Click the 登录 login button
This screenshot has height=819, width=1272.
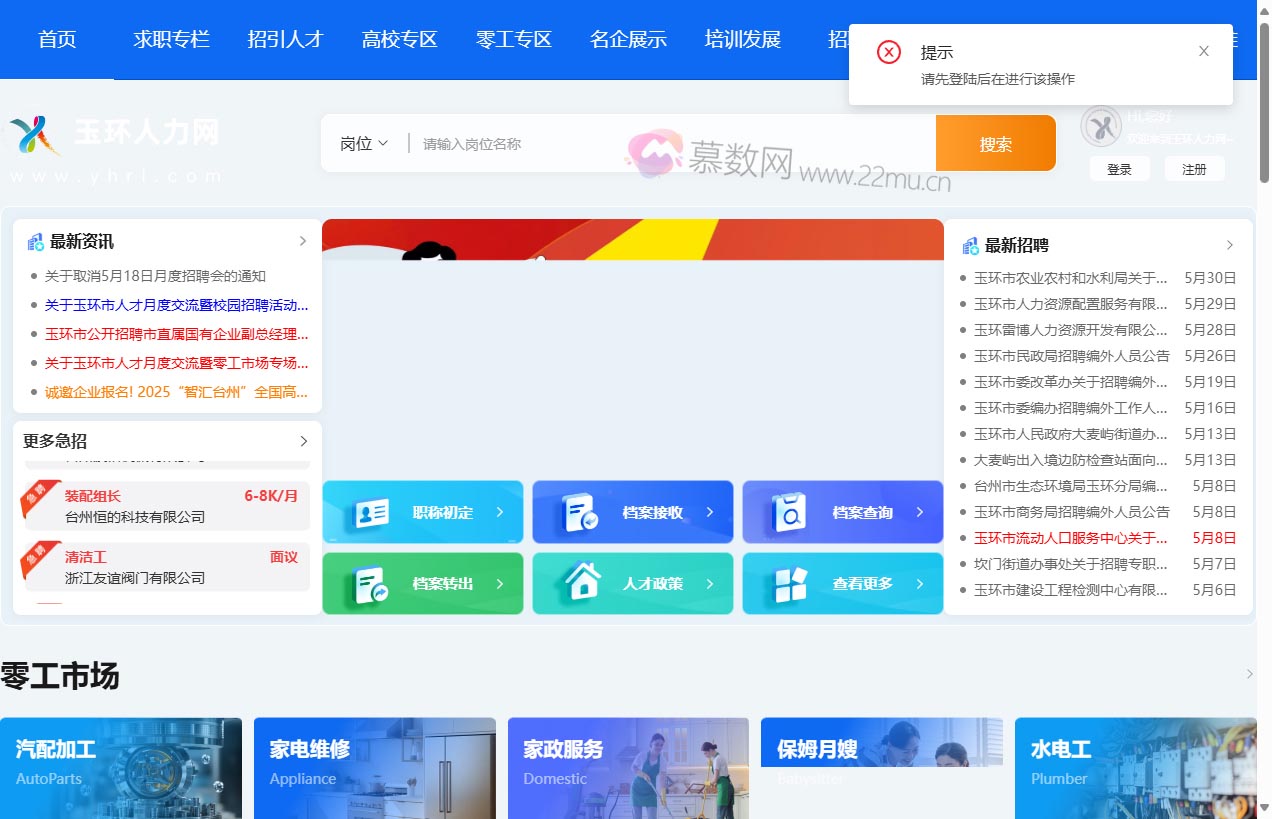(1119, 168)
